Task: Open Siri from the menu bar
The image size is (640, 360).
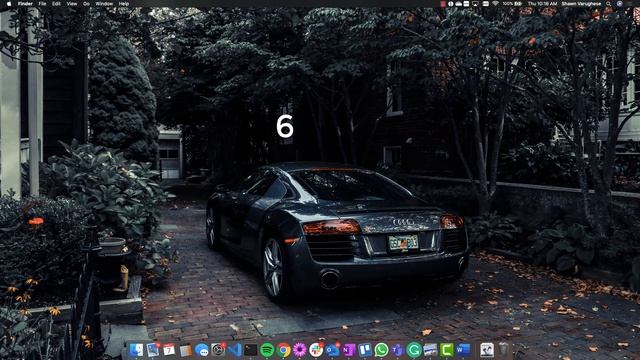Action: pos(619,4)
